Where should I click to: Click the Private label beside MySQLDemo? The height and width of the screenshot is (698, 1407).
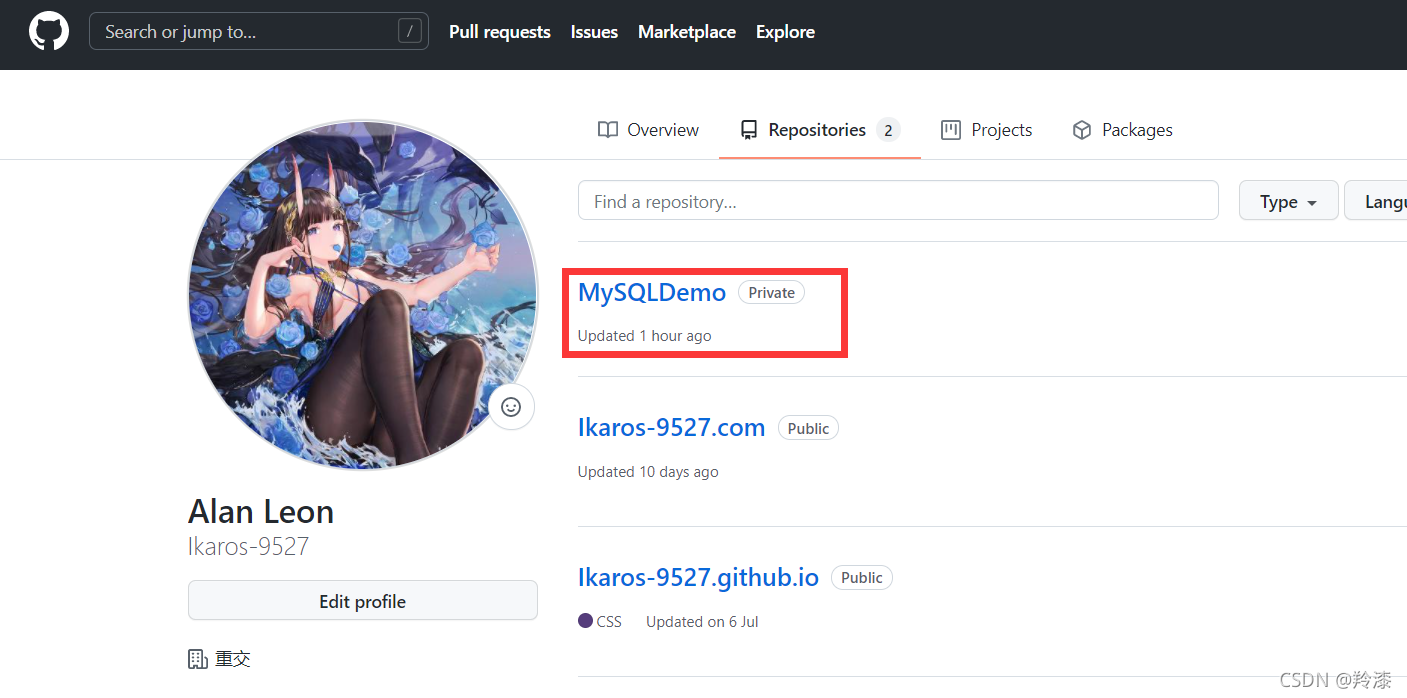coord(771,293)
